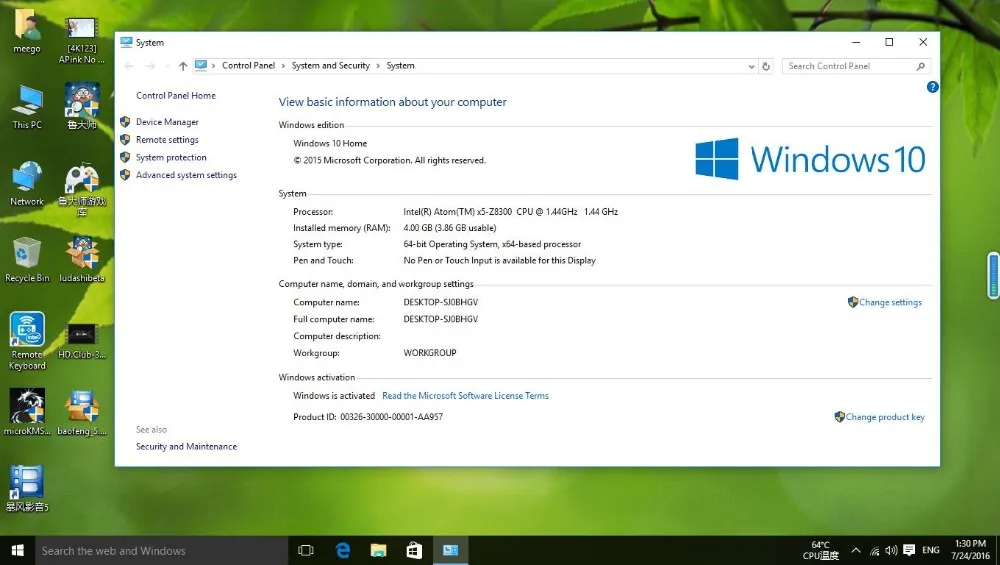Open System protection link

tap(171, 157)
